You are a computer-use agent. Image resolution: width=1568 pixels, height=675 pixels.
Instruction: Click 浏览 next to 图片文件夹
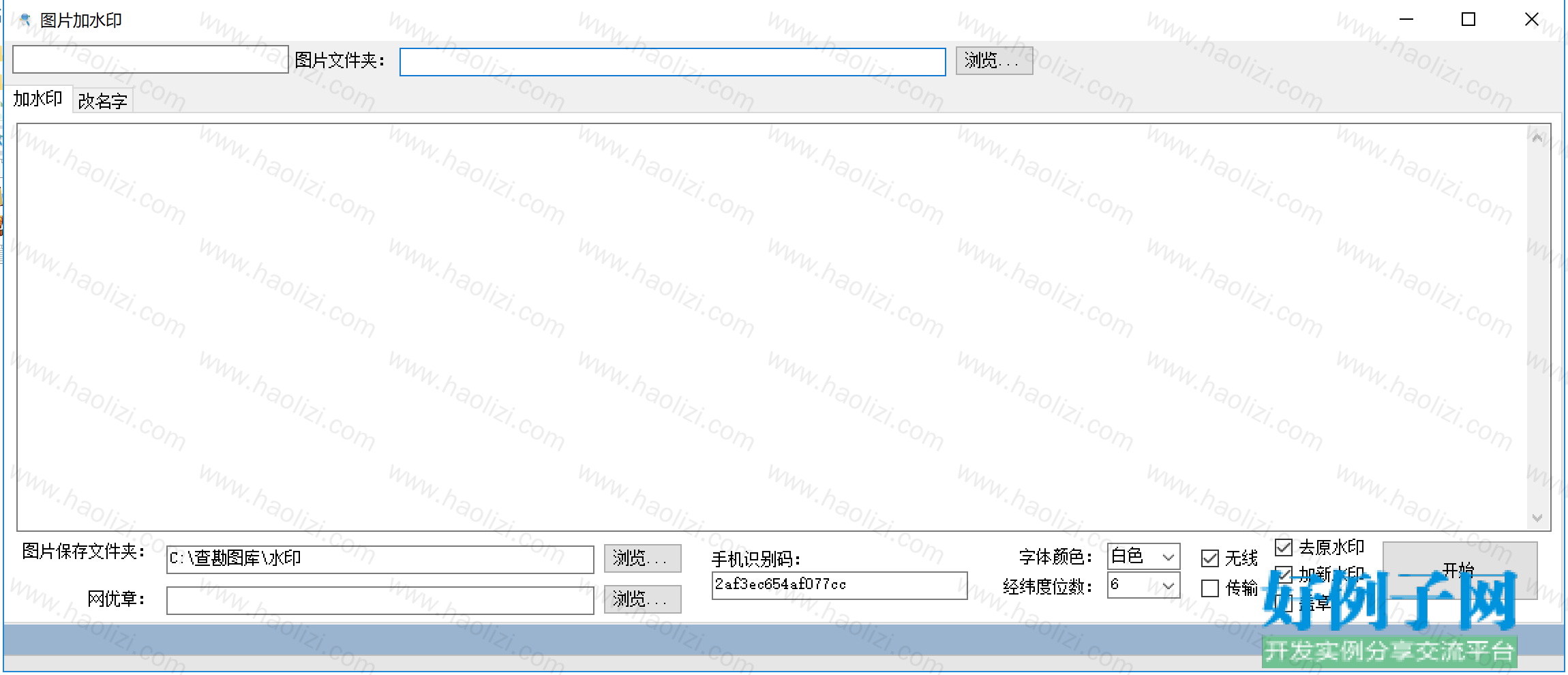point(994,61)
